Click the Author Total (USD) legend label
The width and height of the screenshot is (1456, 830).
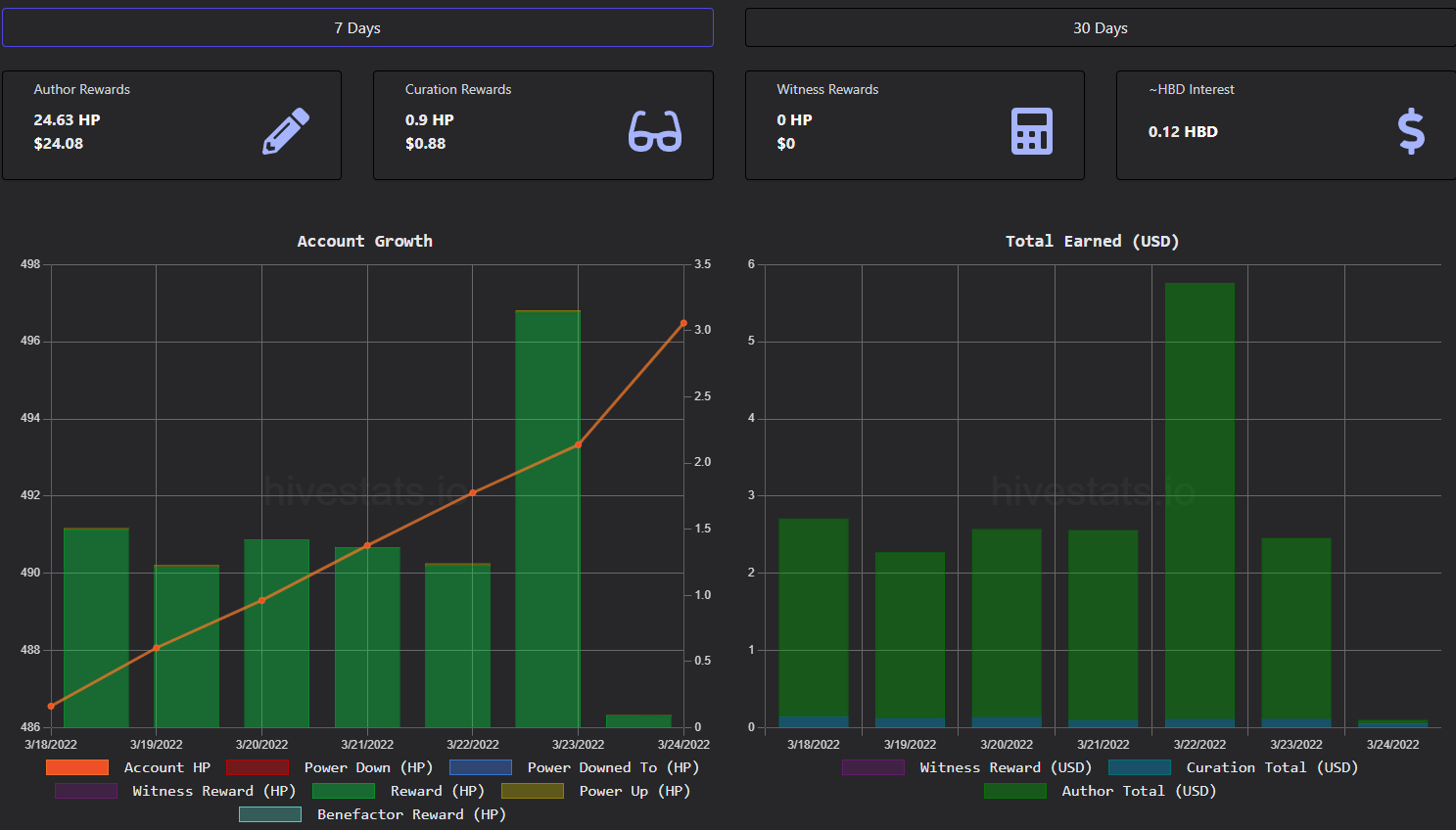tap(1139, 791)
